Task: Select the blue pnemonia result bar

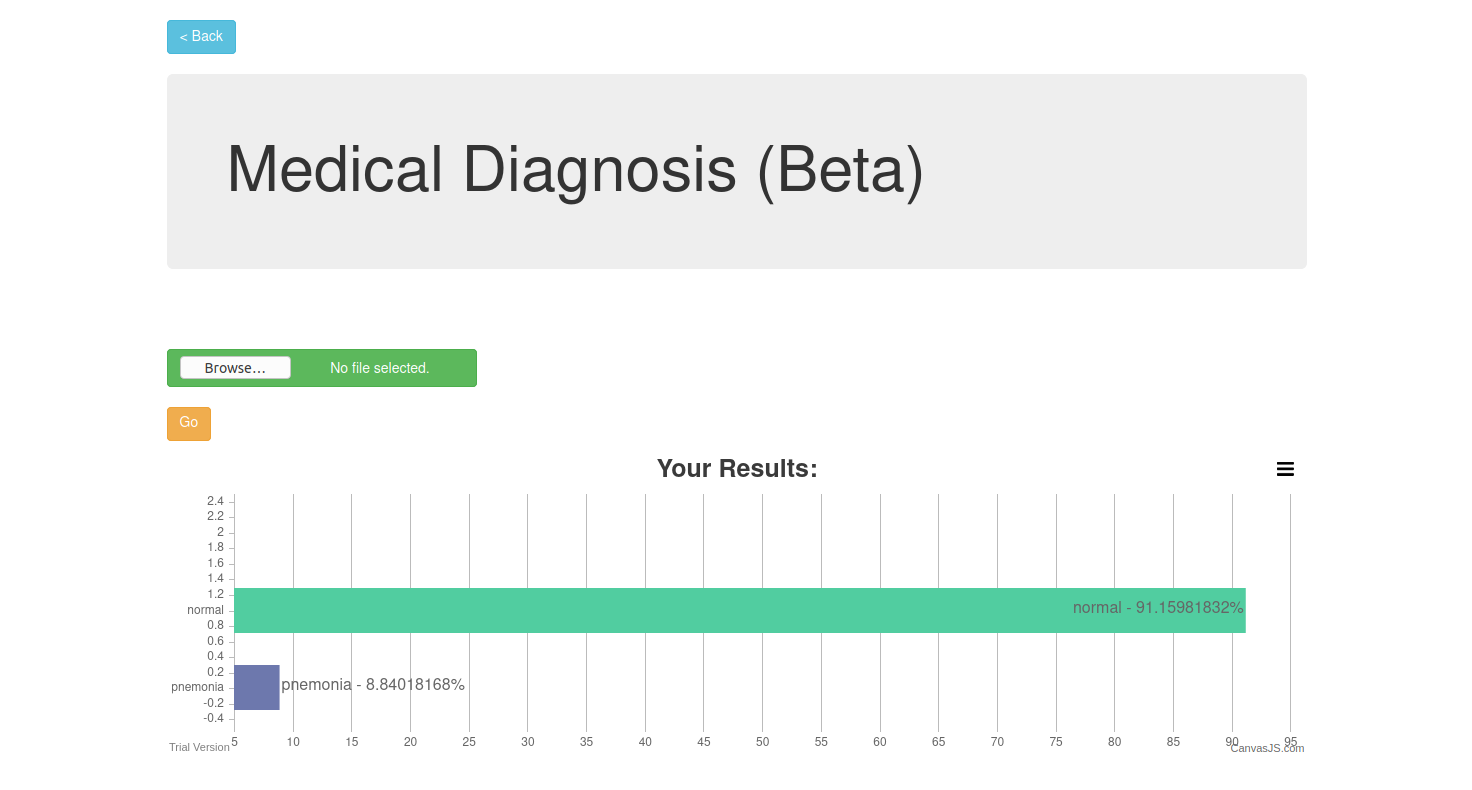Action: [256, 687]
